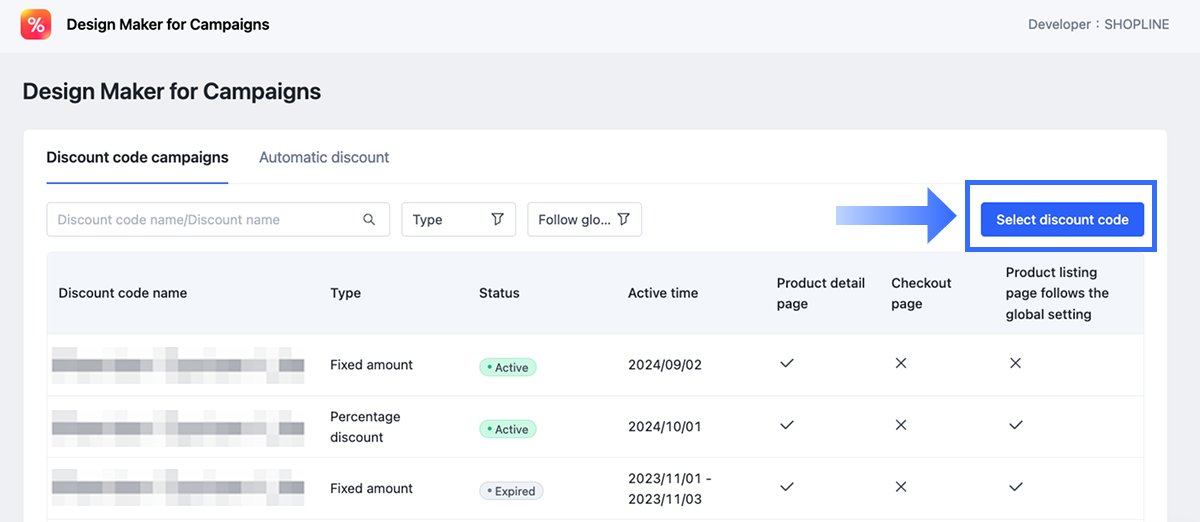This screenshot has height=522, width=1200.
Task: Switch to the Automatic discount tab
Action: pos(324,158)
